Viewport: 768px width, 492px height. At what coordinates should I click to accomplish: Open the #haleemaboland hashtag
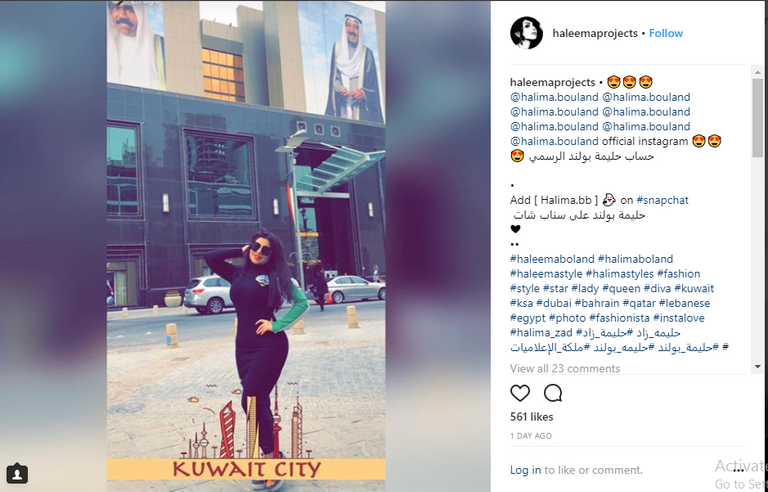click(552, 259)
